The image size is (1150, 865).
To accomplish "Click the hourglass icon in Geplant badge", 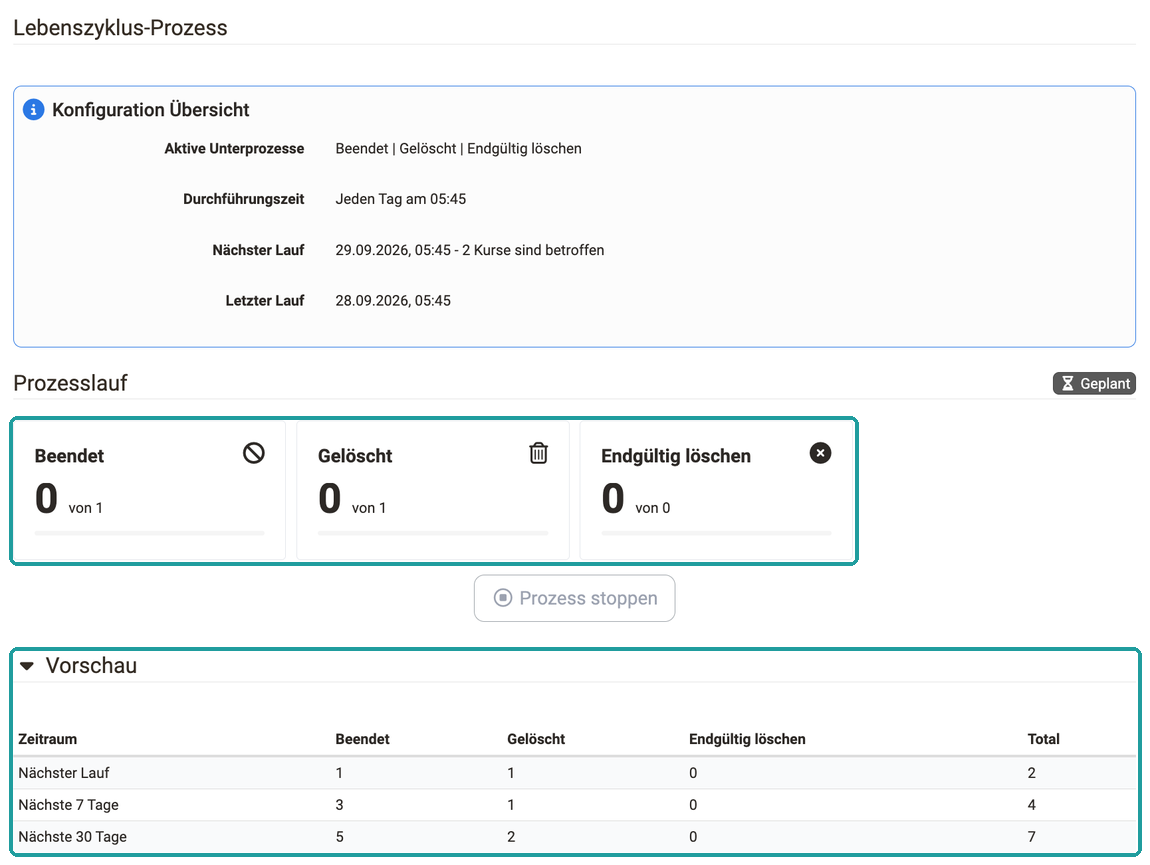I will coord(1068,384).
